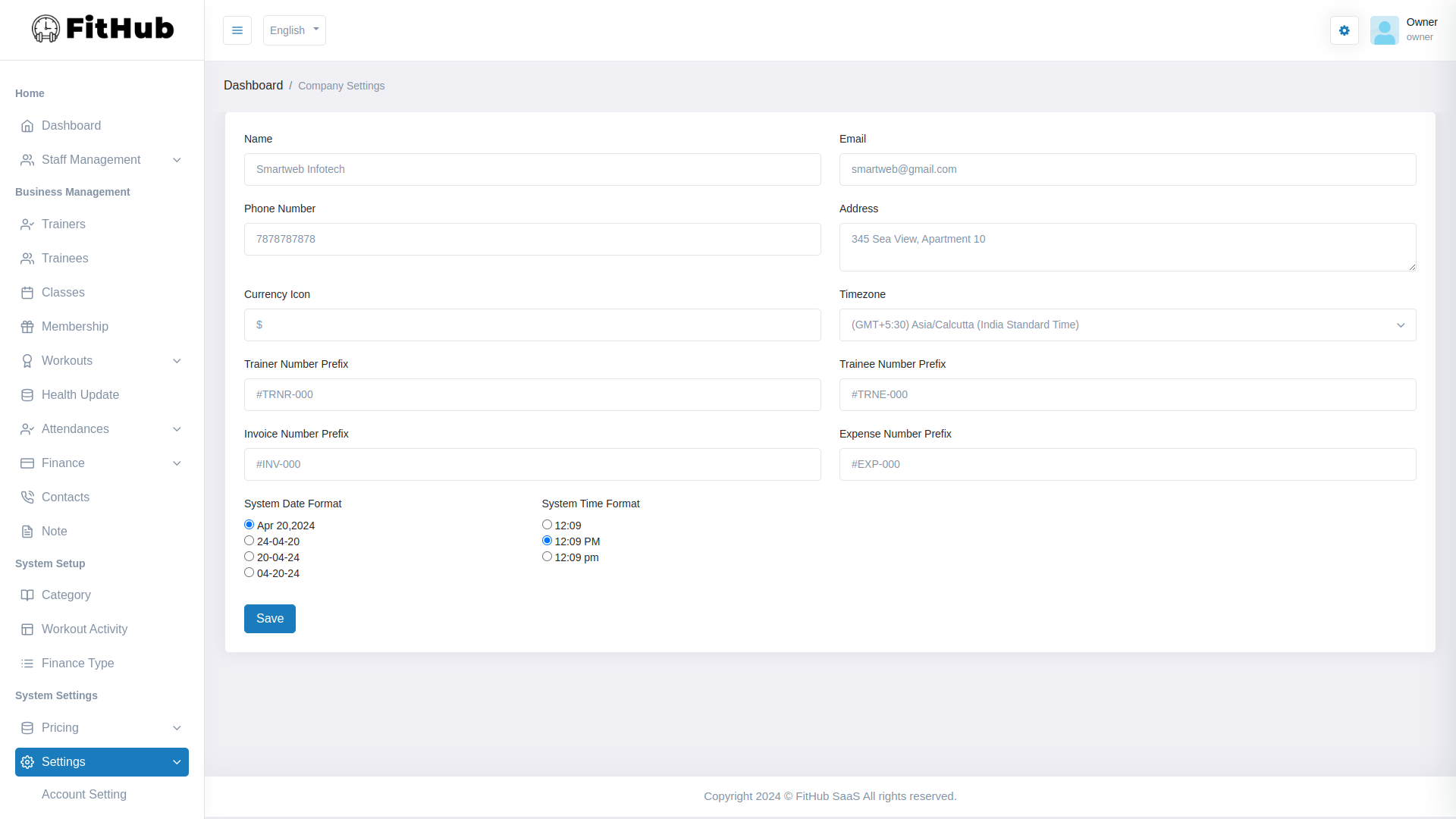
Task: Focus the Address text area
Action: (x=1127, y=247)
